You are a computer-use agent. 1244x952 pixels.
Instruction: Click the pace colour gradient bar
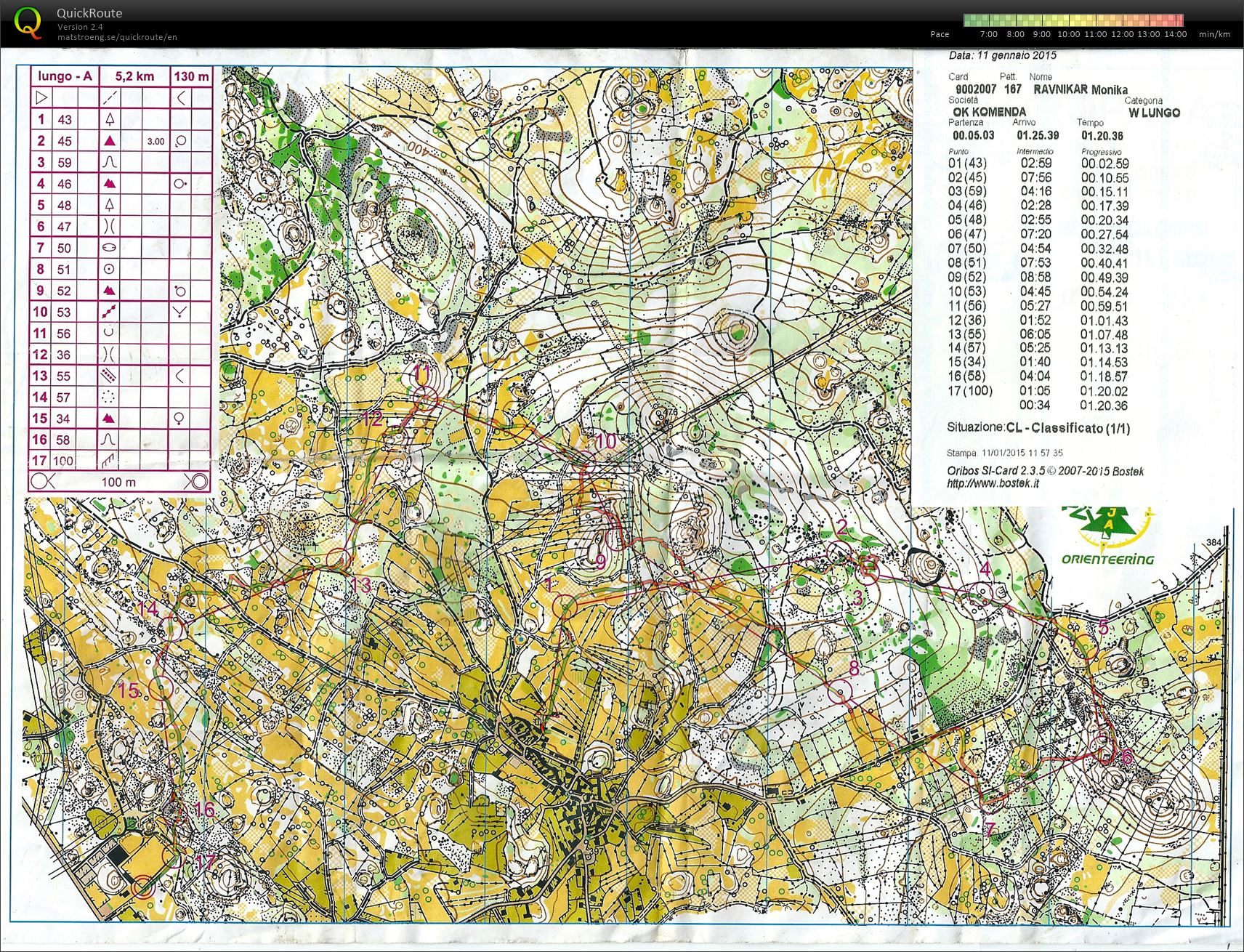tap(1073, 20)
